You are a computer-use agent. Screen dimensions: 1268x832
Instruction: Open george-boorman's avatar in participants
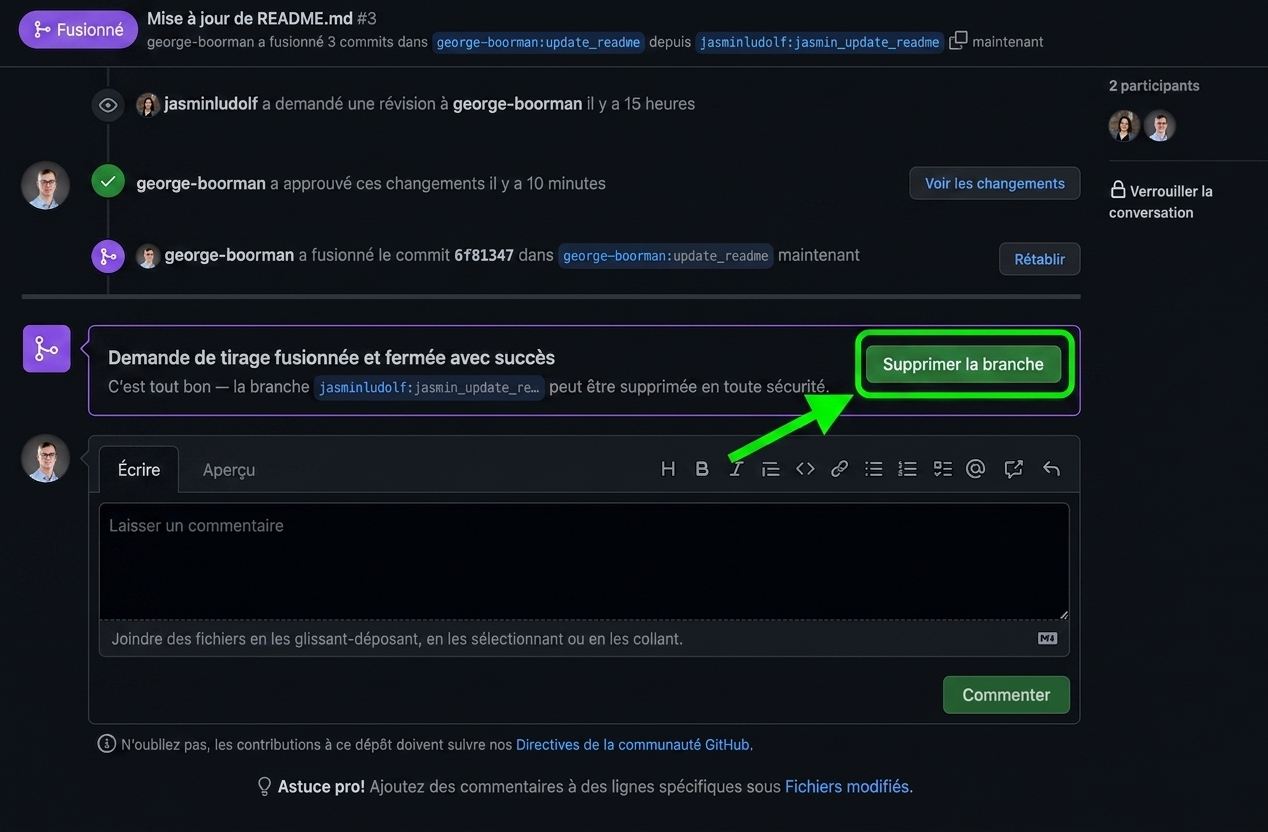click(1159, 126)
